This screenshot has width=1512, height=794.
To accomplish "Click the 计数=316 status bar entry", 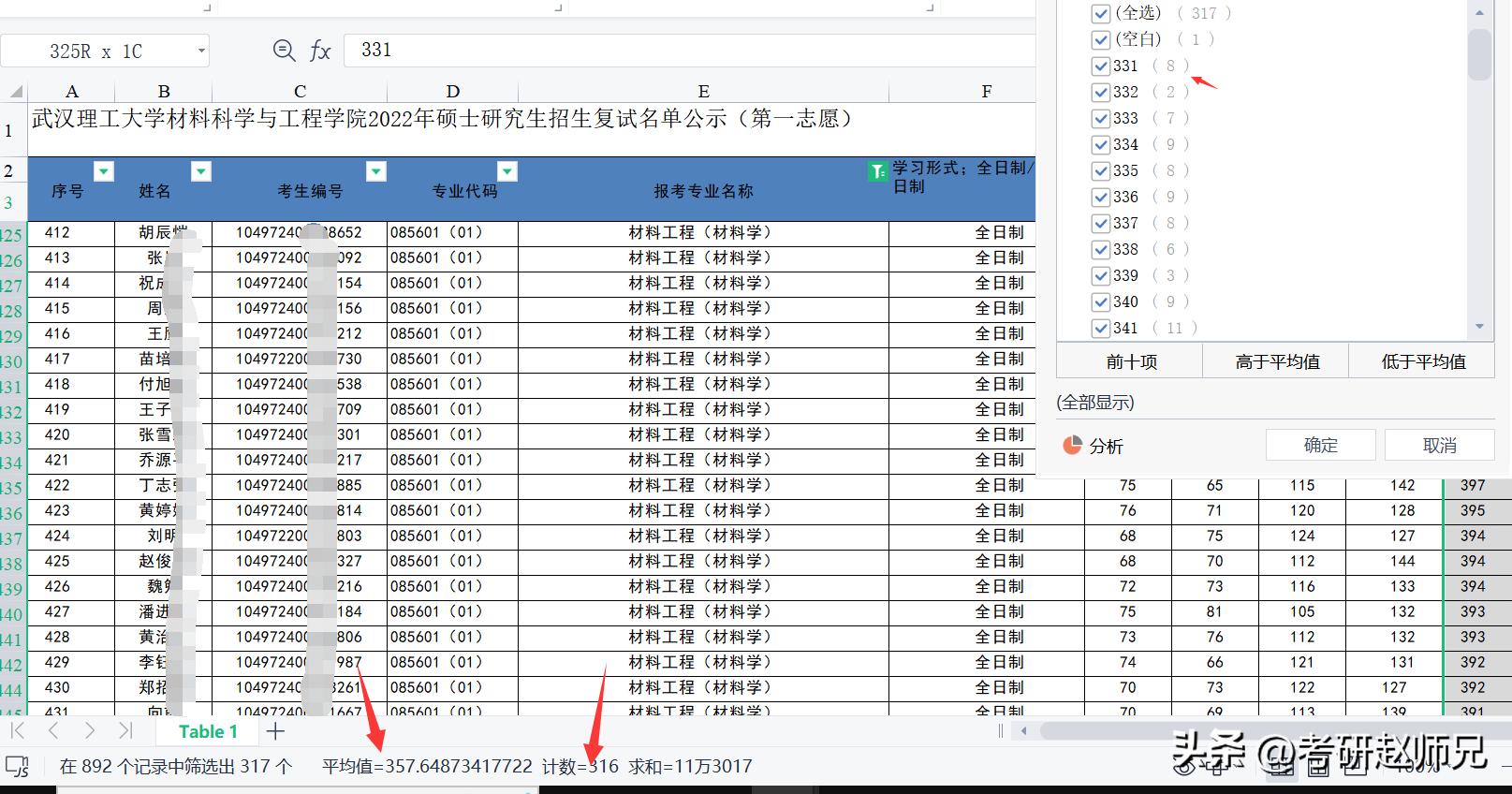I will 580,767.
